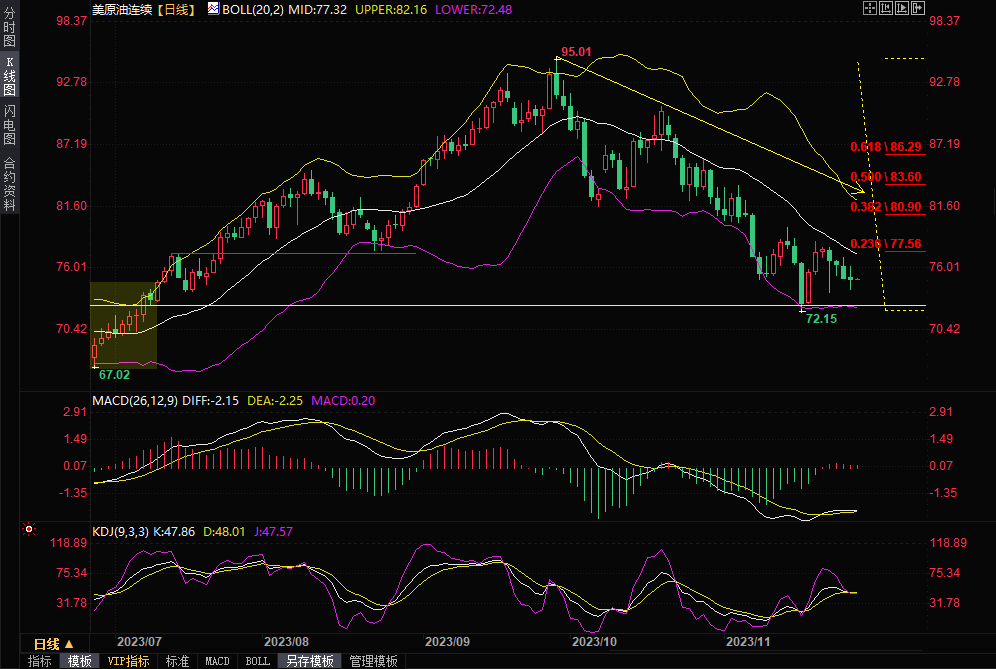The image size is (996, 669).
Task: Click the play-forward chart icon
Action: pos(900,8)
